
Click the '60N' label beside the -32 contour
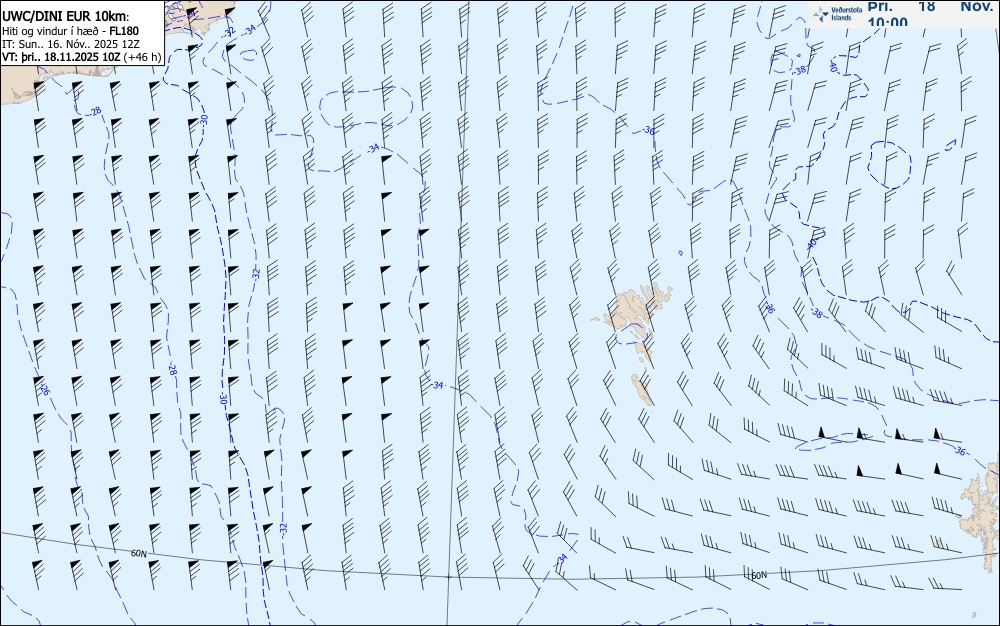tap(139, 553)
